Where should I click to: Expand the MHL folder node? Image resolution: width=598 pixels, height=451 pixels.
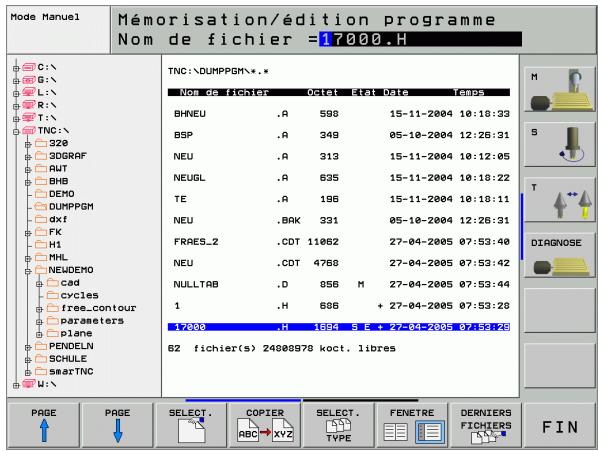(x=28, y=258)
